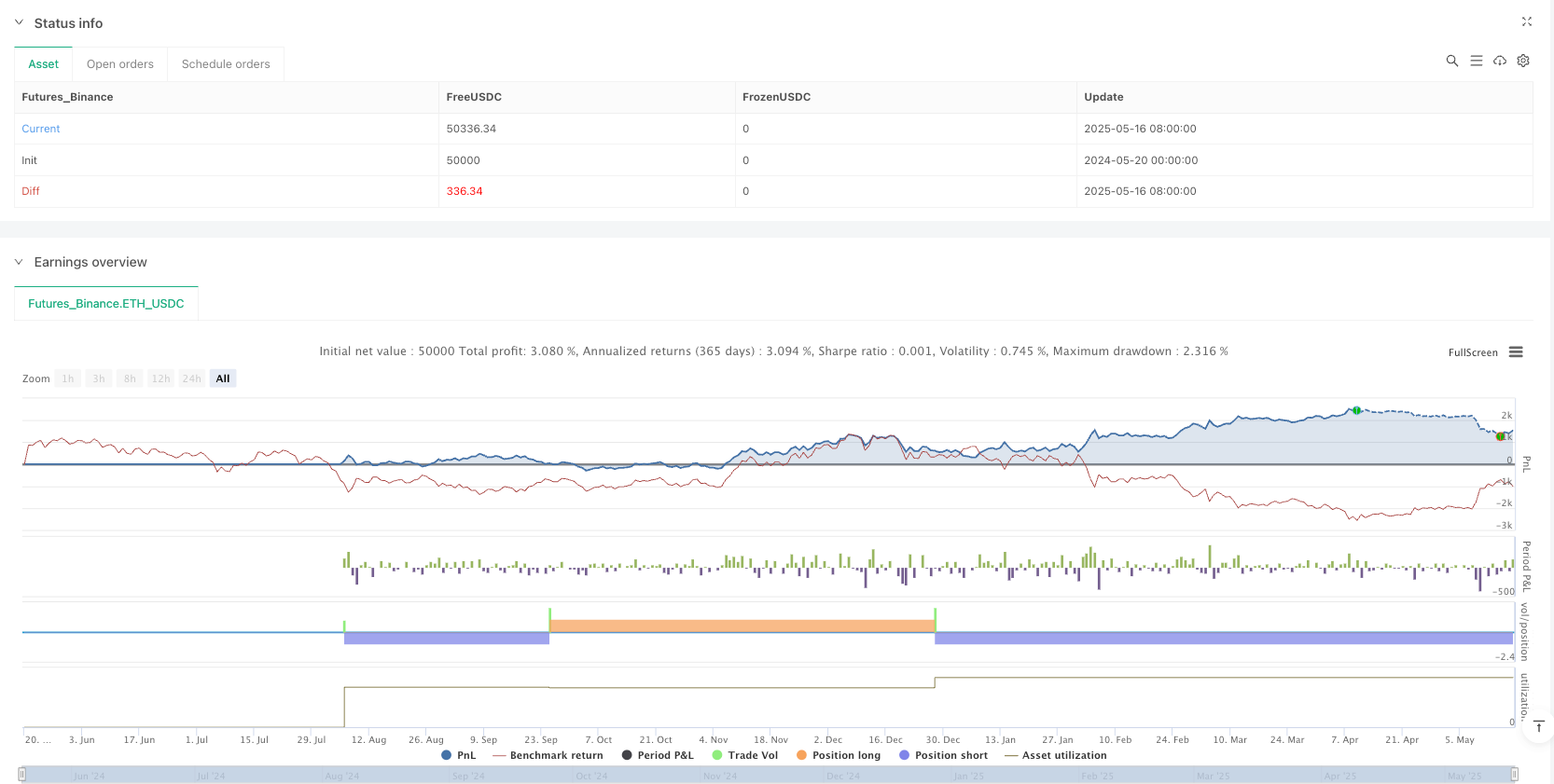Open the table settings gear icon
The width and height of the screenshot is (1554, 784).
1523,61
